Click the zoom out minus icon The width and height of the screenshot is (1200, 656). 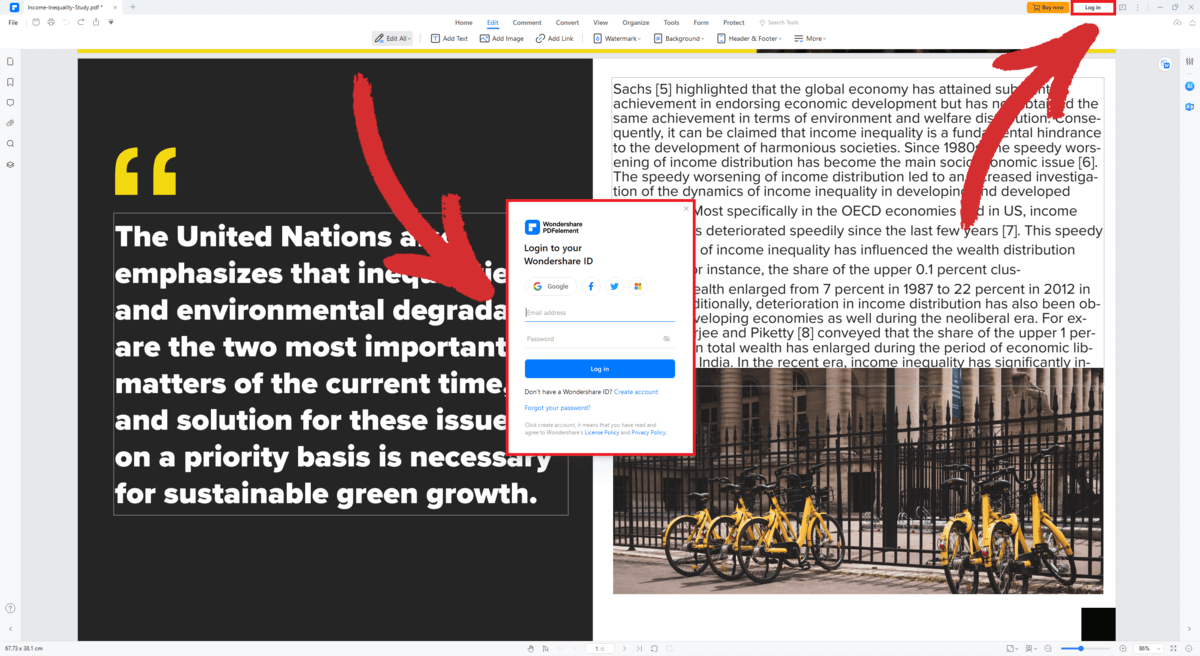(x=1048, y=648)
